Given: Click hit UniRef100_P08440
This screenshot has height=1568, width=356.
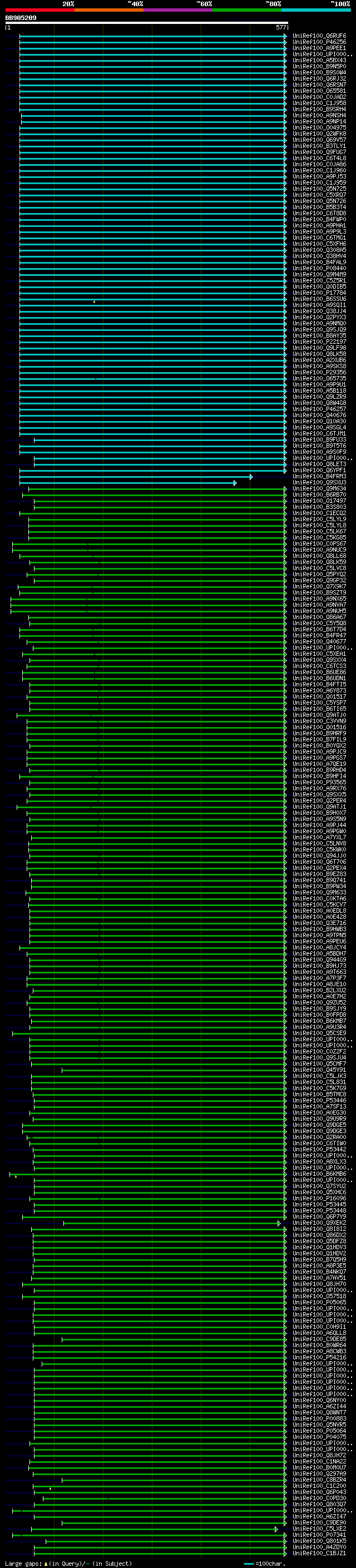Looking at the screenshot, I should pos(319,269).
